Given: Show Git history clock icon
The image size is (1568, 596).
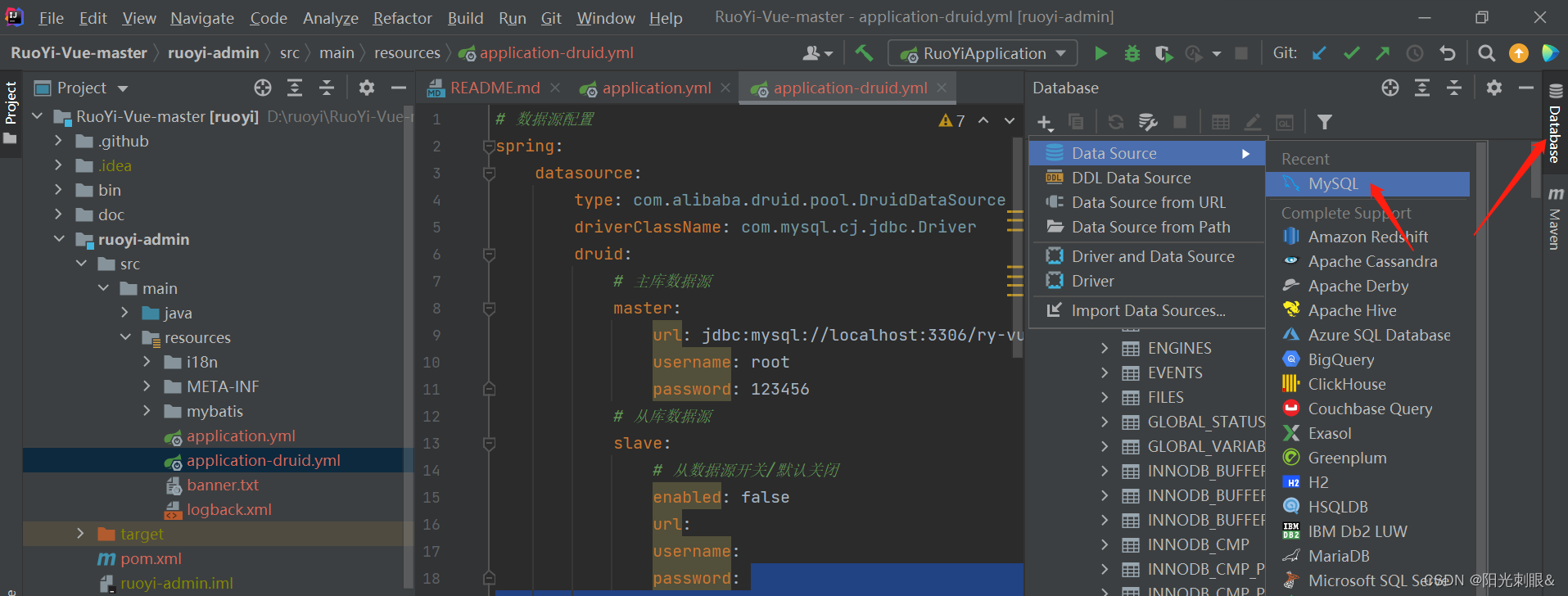Looking at the screenshot, I should coord(1414,53).
